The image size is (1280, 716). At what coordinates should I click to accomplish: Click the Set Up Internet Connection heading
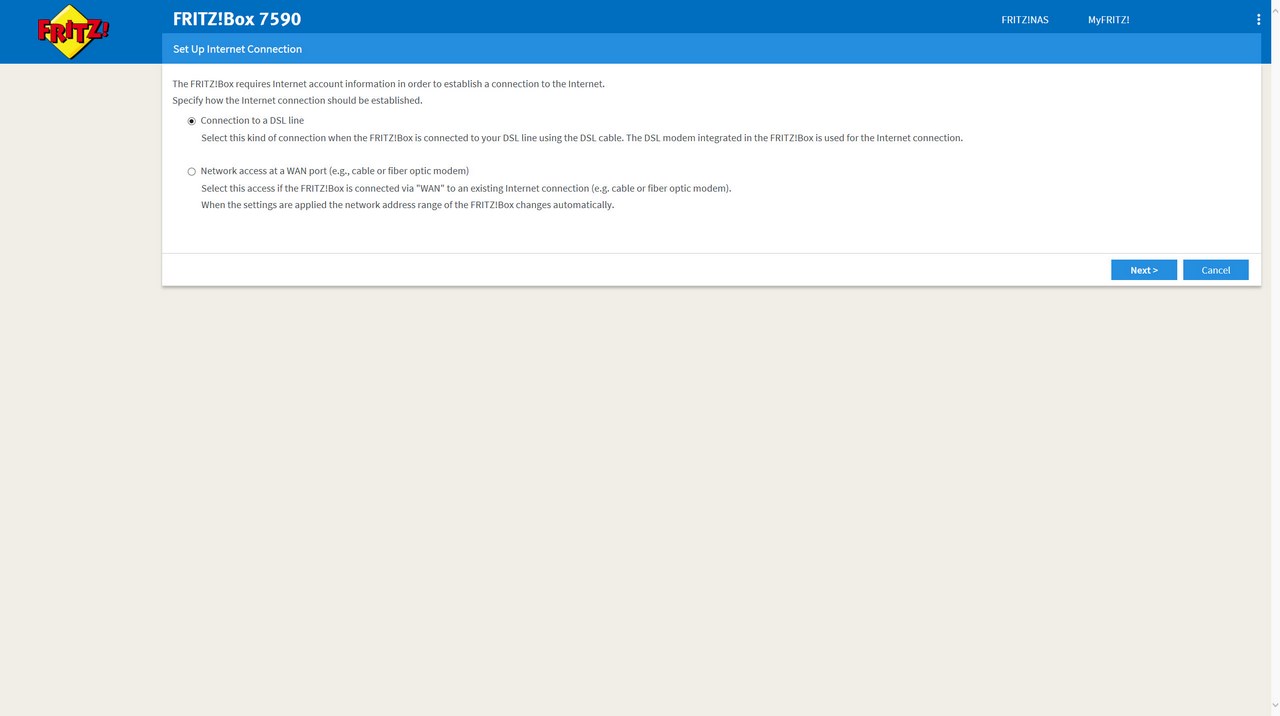pyautogui.click(x=237, y=49)
